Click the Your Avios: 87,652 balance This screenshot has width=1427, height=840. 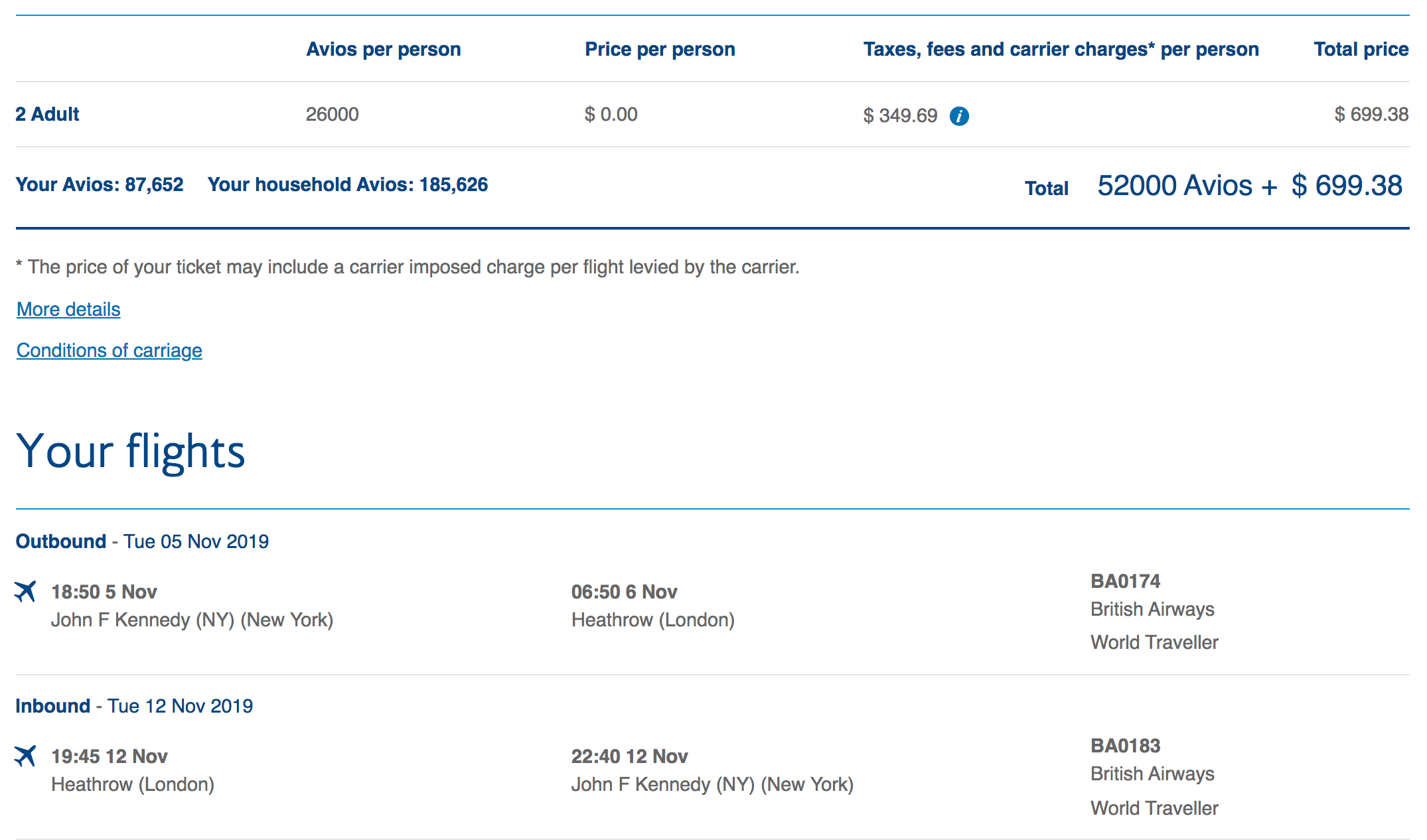pos(100,184)
